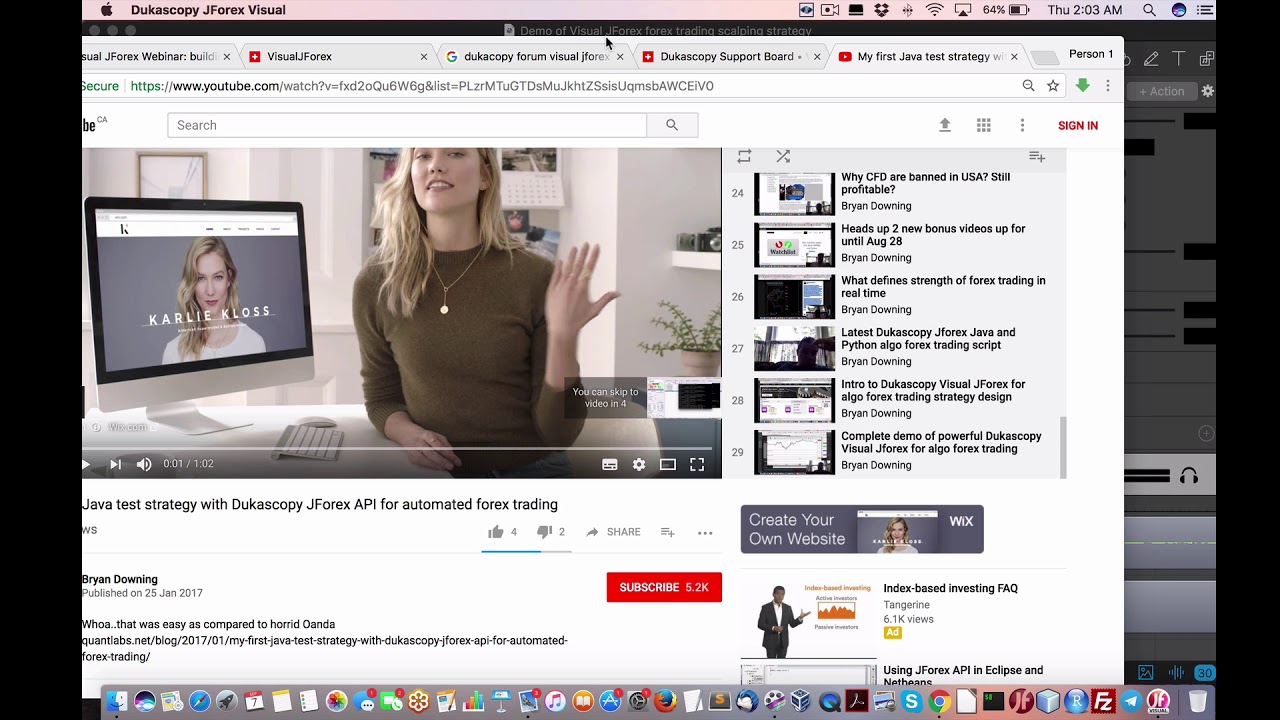Click the Wix Create Your Own Website ad
1280x720 pixels.
click(x=862, y=529)
